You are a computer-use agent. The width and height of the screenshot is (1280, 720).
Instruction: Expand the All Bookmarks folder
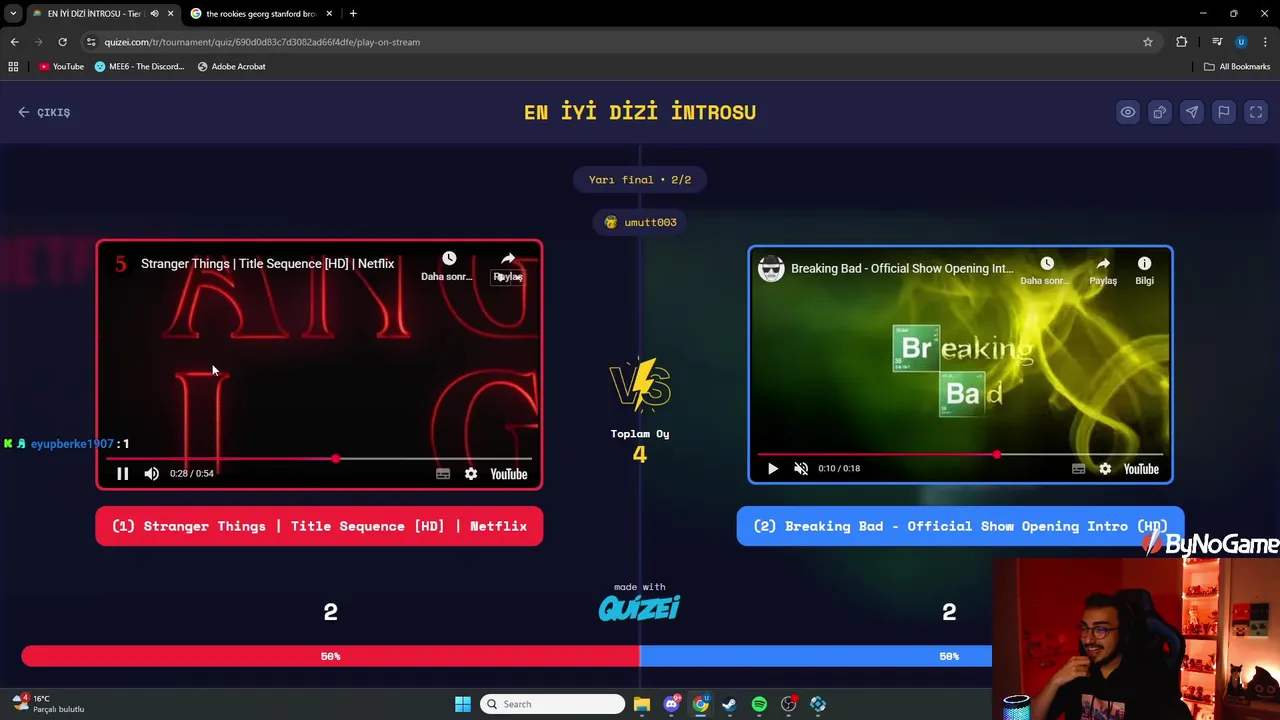(x=1237, y=67)
